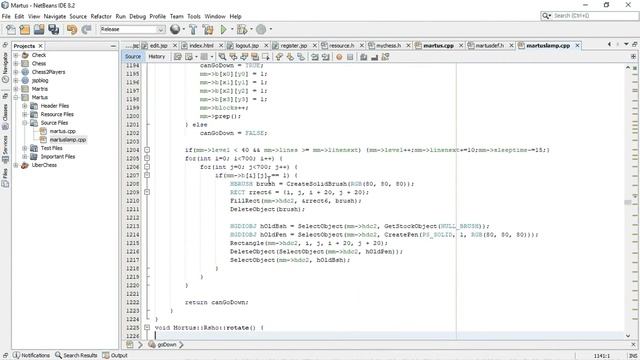Click the Profile Project round icon

[261, 29]
